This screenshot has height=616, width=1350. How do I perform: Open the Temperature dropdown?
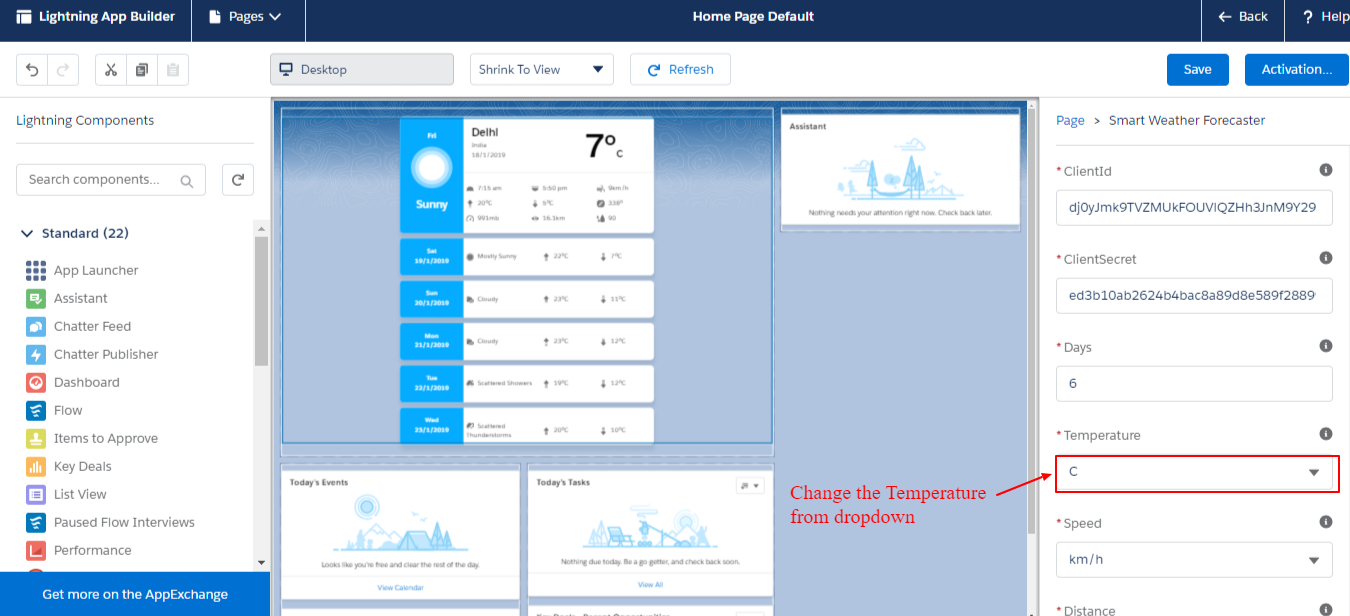point(1195,472)
